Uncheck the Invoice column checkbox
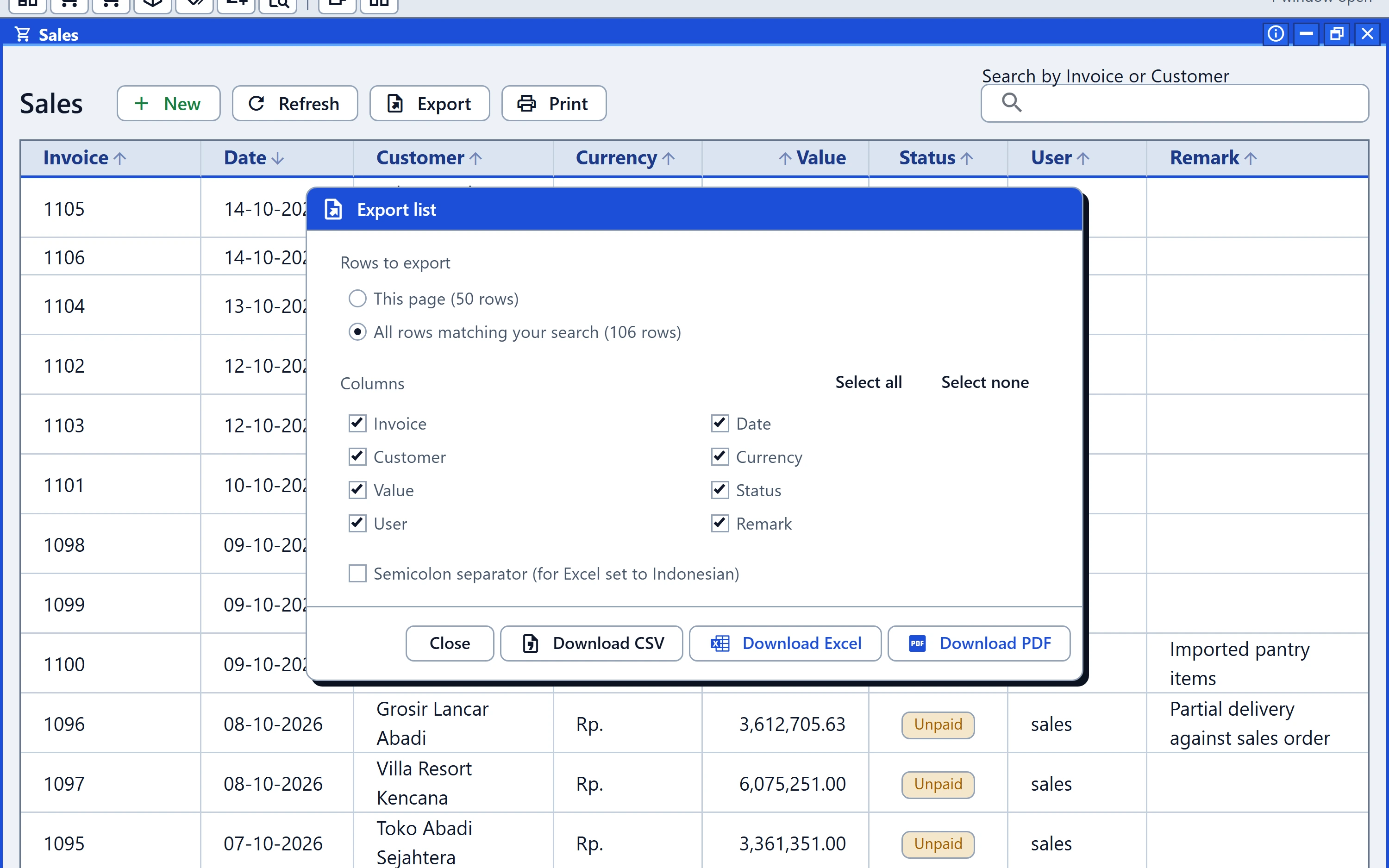1389x868 pixels. coord(357,424)
